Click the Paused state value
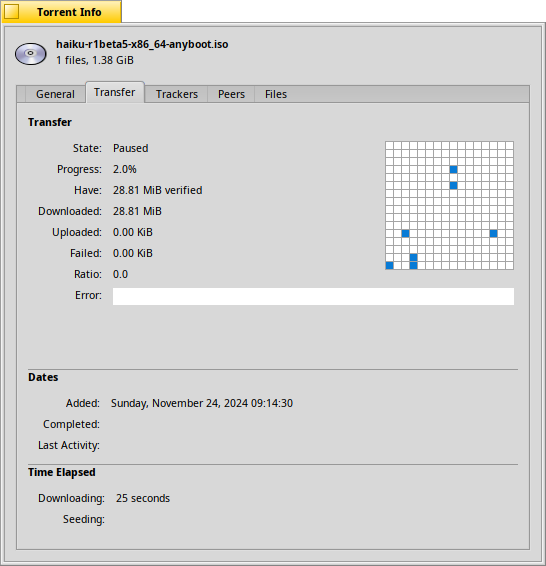 click(x=131, y=148)
